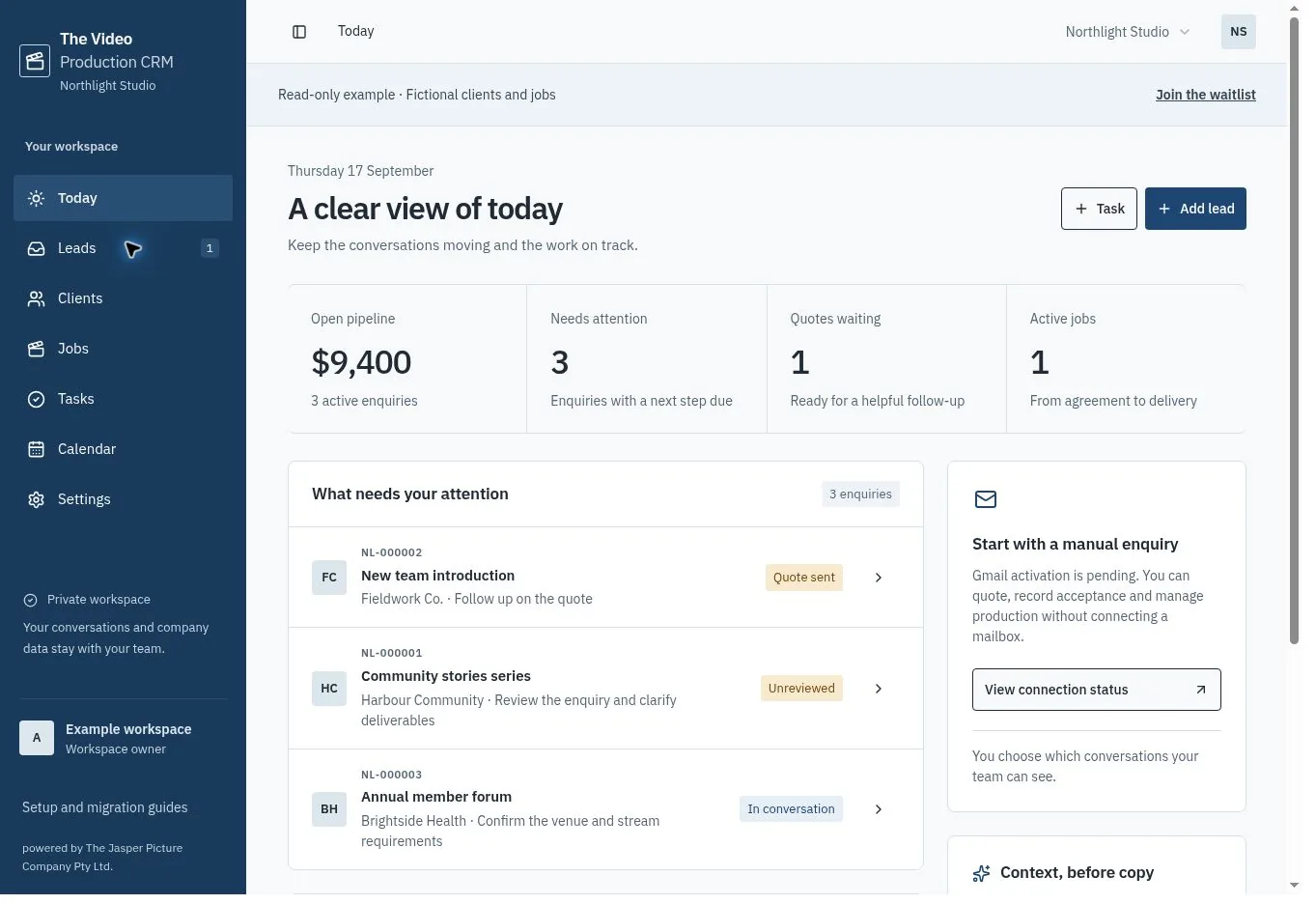Click the envelope icon in the manual enquiry card
The image size is (1316, 904).
coord(985,499)
